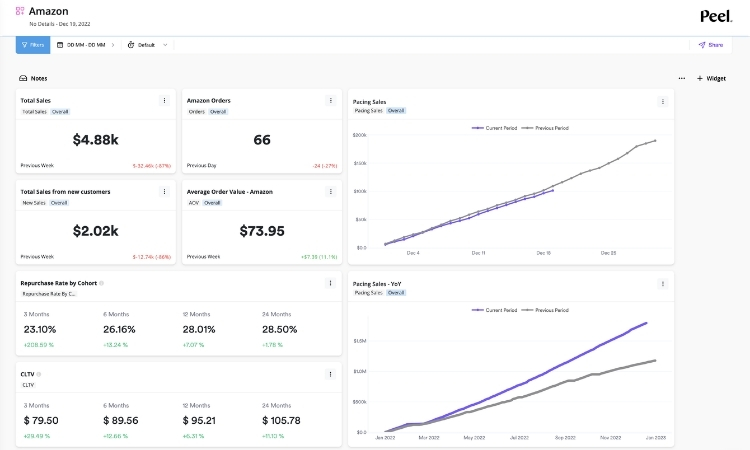Click the Peel logo

[716, 16]
